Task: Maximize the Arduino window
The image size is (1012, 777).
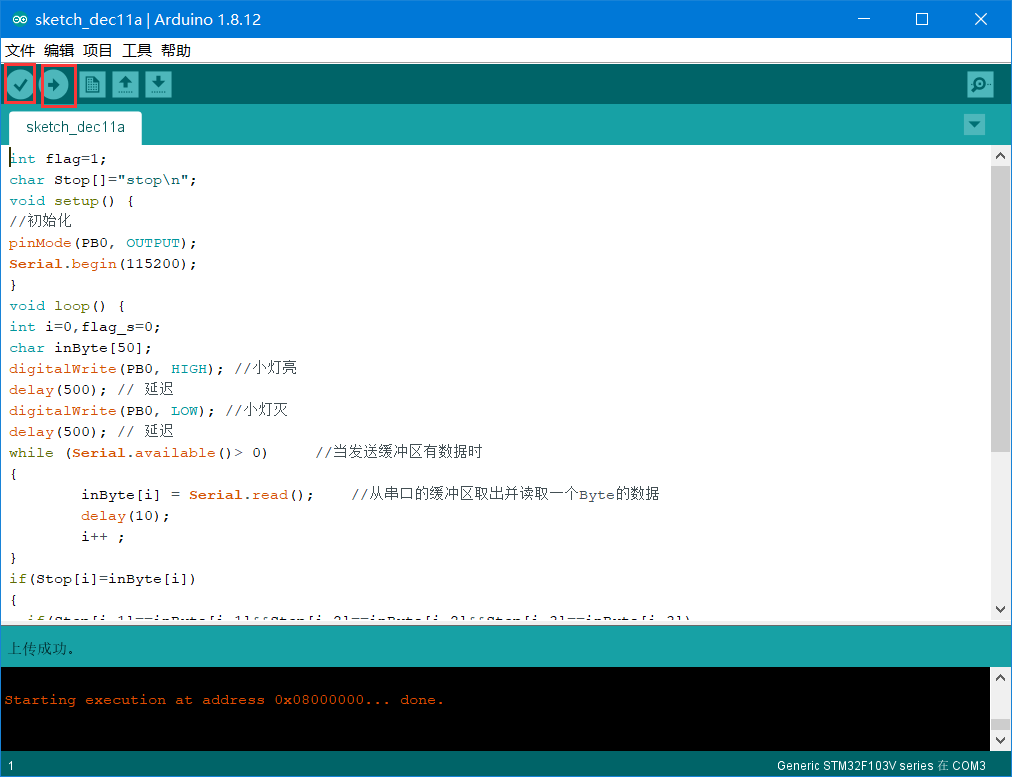Action: pos(922,19)
